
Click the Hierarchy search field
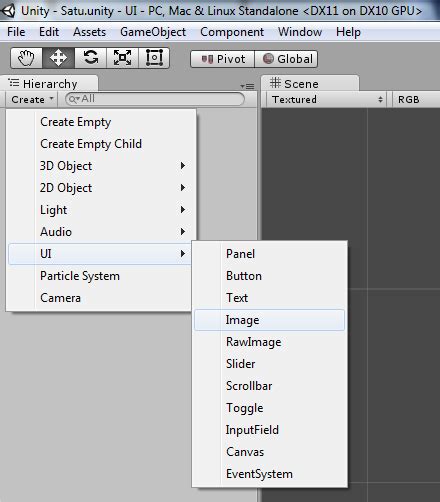[155, 99]
